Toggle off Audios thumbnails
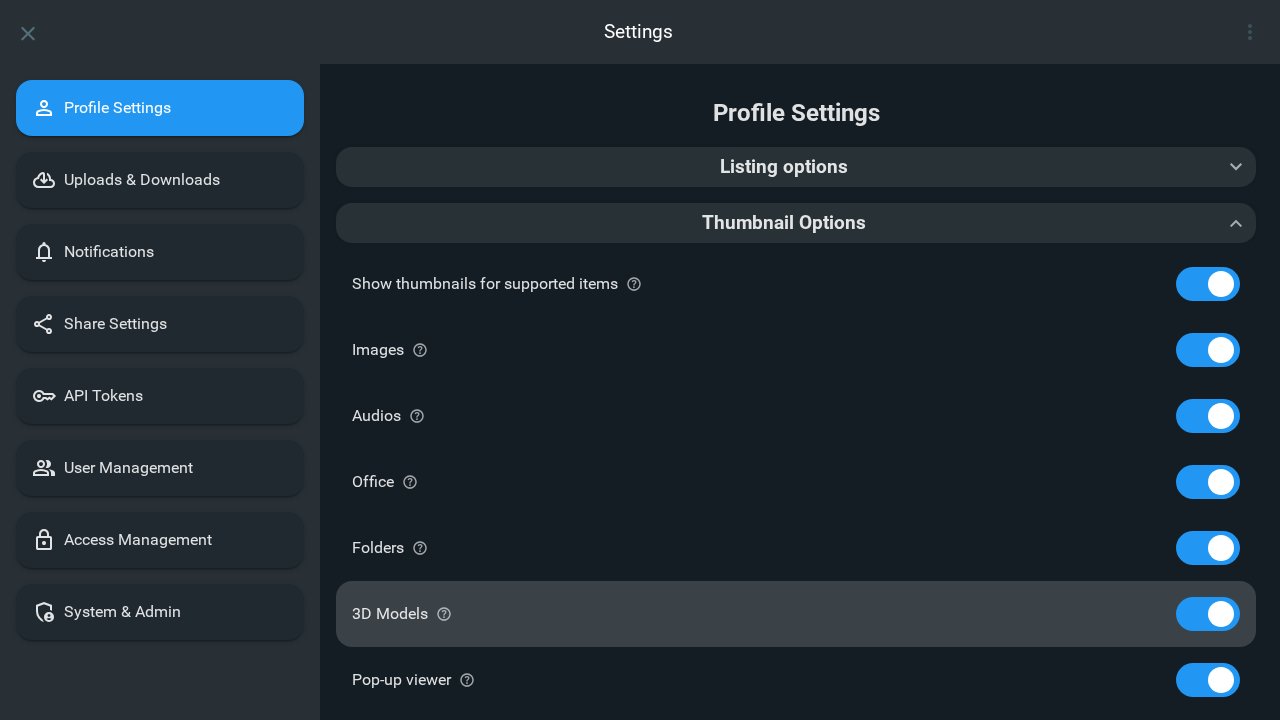Image resolution: width=1280 pixels, height=720 pixels. coord(1207,416)
